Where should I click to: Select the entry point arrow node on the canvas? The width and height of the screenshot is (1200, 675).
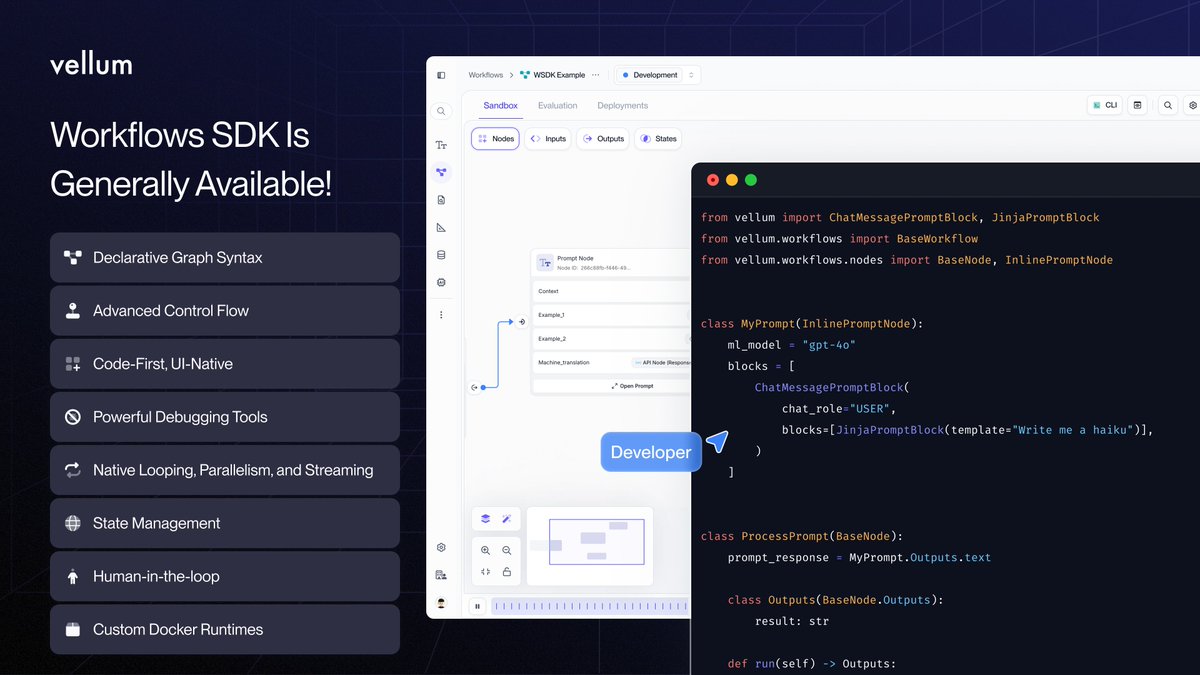522,322
